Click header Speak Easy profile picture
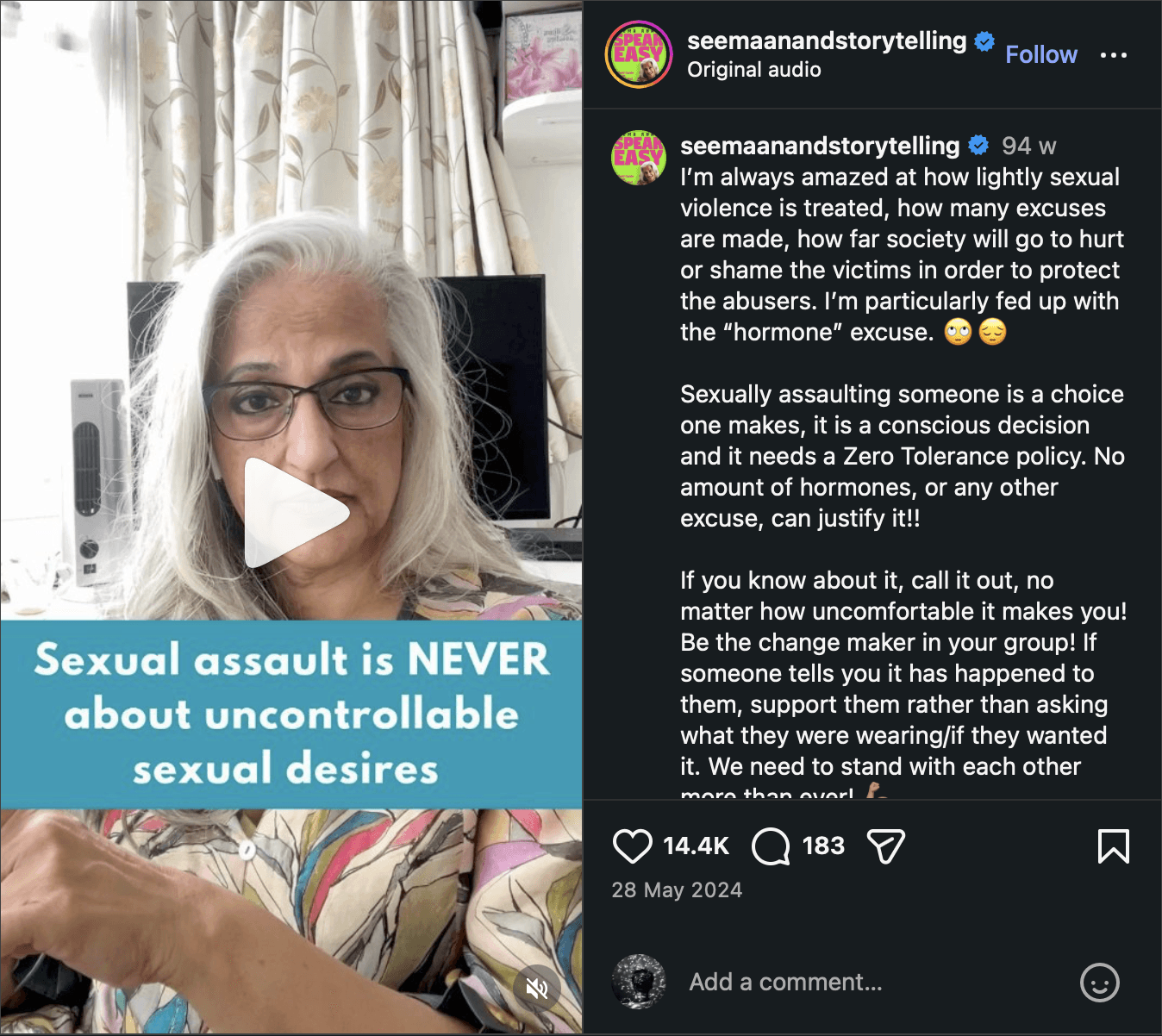This screenshot has height=1036, width=1162. (639, 54)
